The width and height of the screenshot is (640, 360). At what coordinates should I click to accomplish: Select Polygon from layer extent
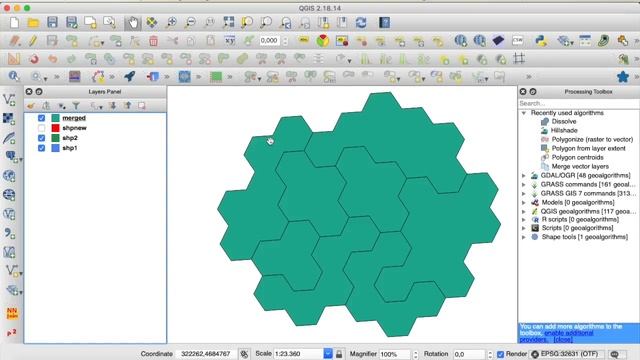(x=588, y=149)
